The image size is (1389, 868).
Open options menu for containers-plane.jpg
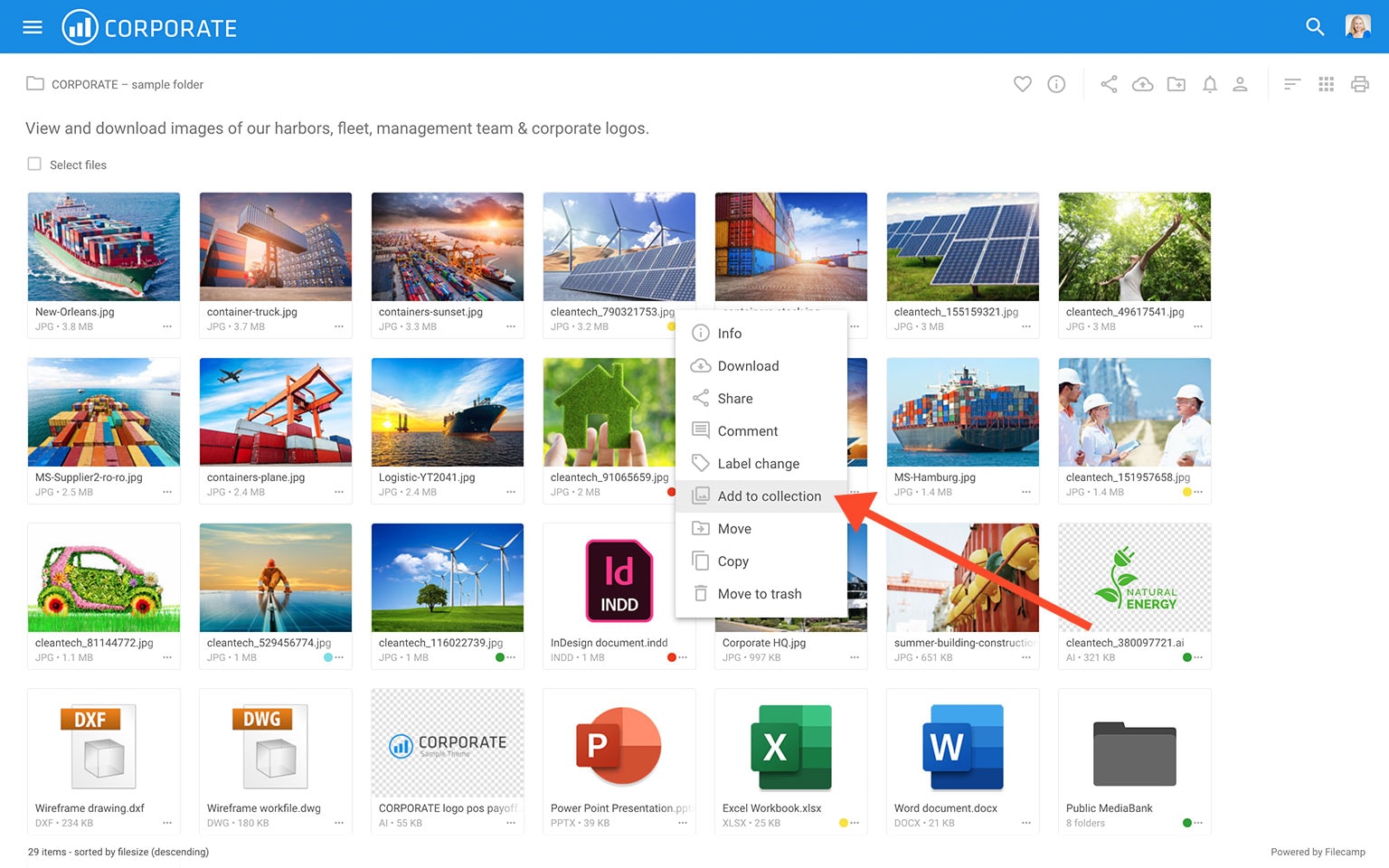pyautogui.click(x=339, y=492)
